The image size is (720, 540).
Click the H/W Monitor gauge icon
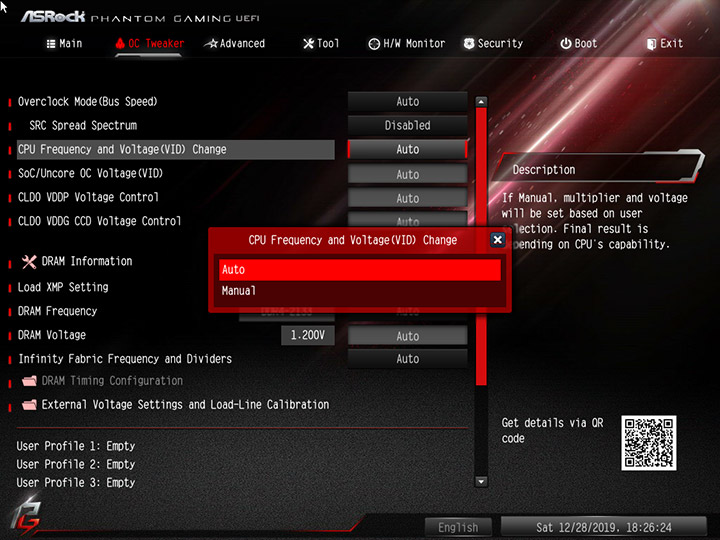(x=374, y=44)
